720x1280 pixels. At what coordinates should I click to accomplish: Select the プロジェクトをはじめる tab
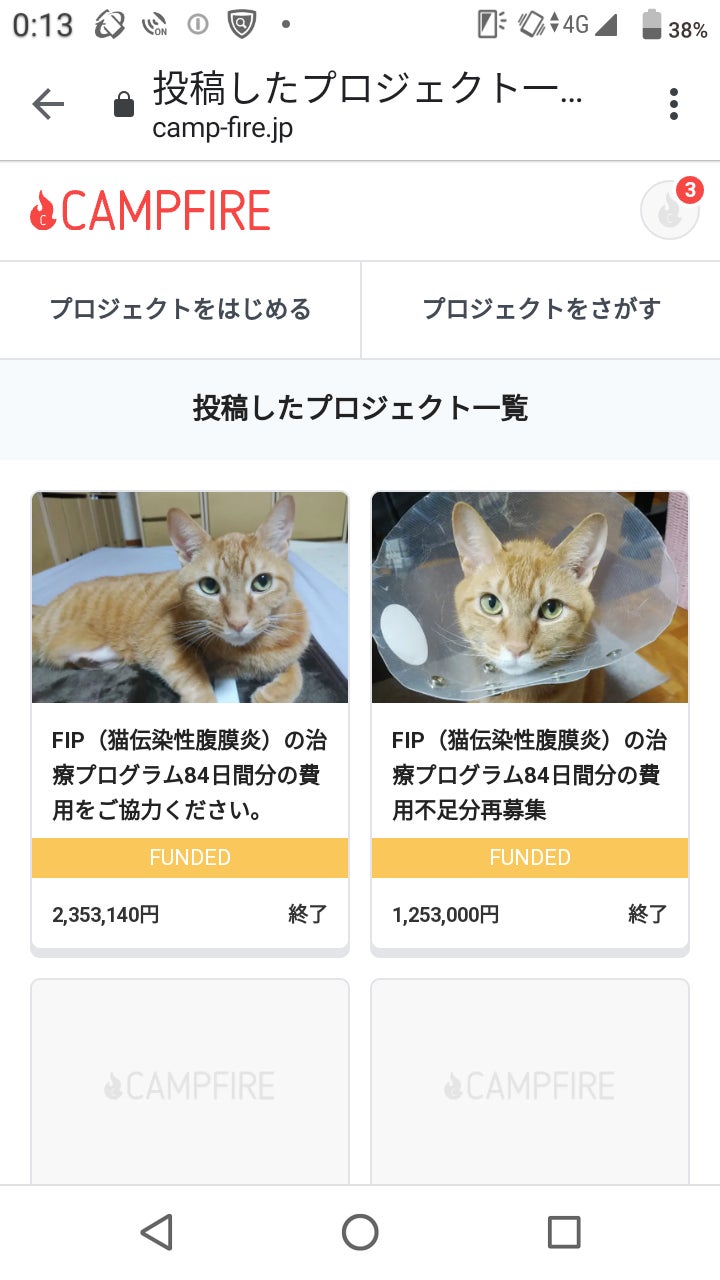(180, 309)
